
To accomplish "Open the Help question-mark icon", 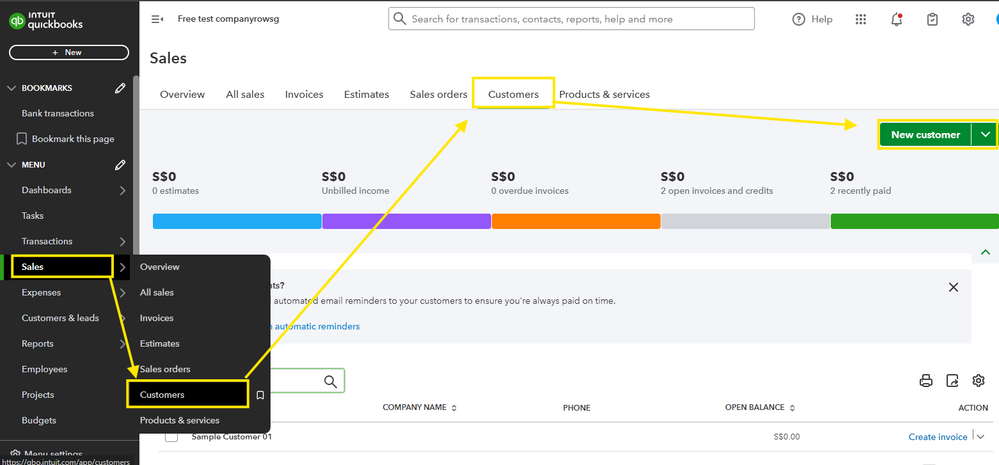I will click(x=798, y=20).
